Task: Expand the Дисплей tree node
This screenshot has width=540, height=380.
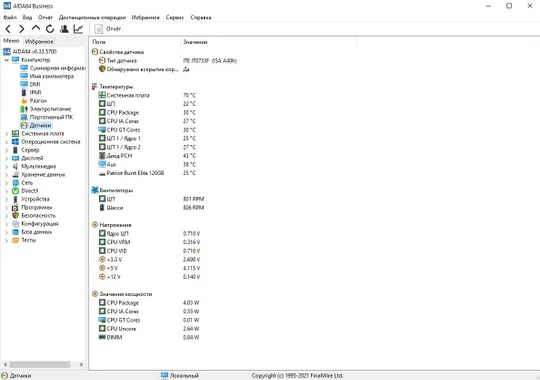Action: [x=7, y=158]
